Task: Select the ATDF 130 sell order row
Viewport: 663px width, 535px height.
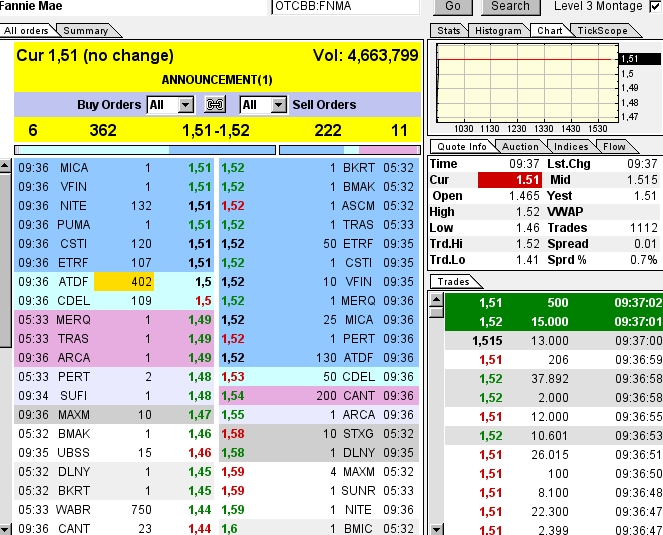Action: [x=319, y=358]
